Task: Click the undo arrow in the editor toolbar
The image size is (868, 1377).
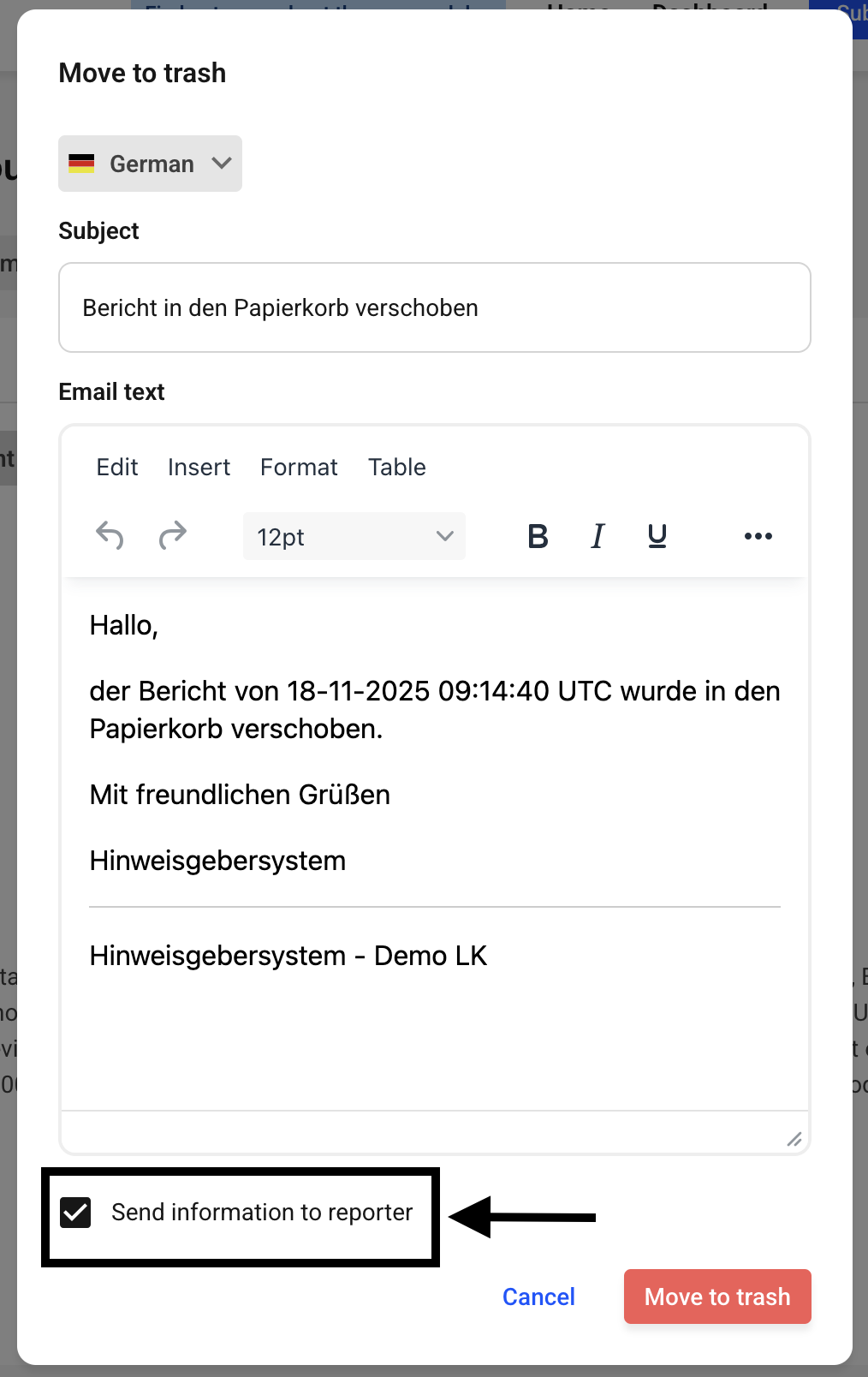Action: 110,536
